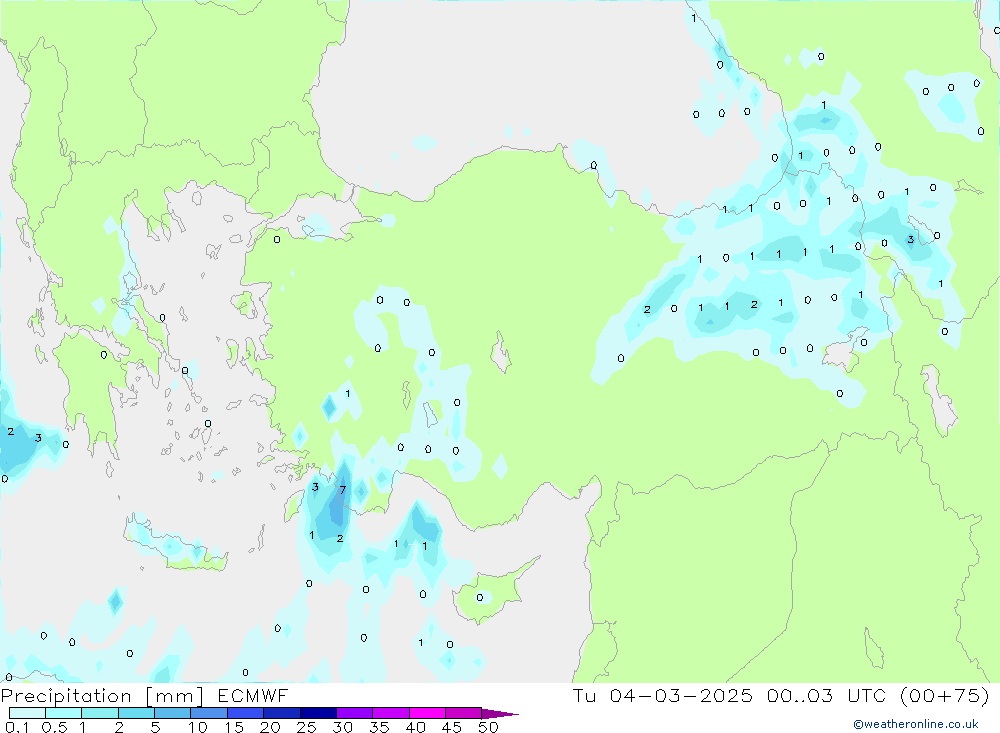Pick the legend swatch between 35 and 40
Screen dimensions: 1000x733
click(x=390, y=713)
